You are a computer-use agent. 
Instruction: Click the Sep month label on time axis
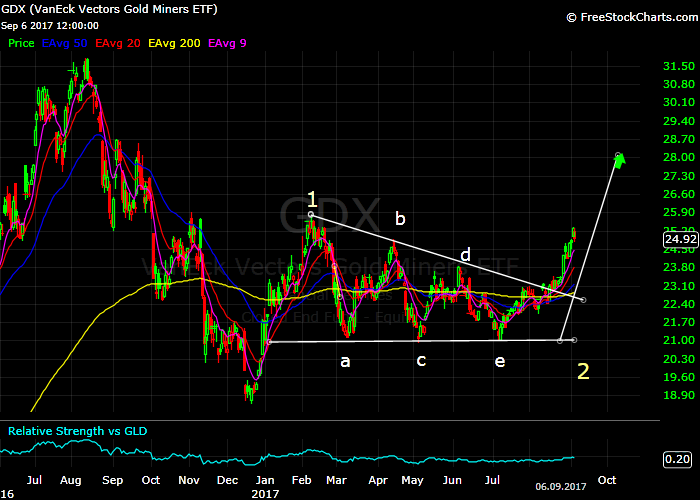pyautogui.click(x=112, y=480)
